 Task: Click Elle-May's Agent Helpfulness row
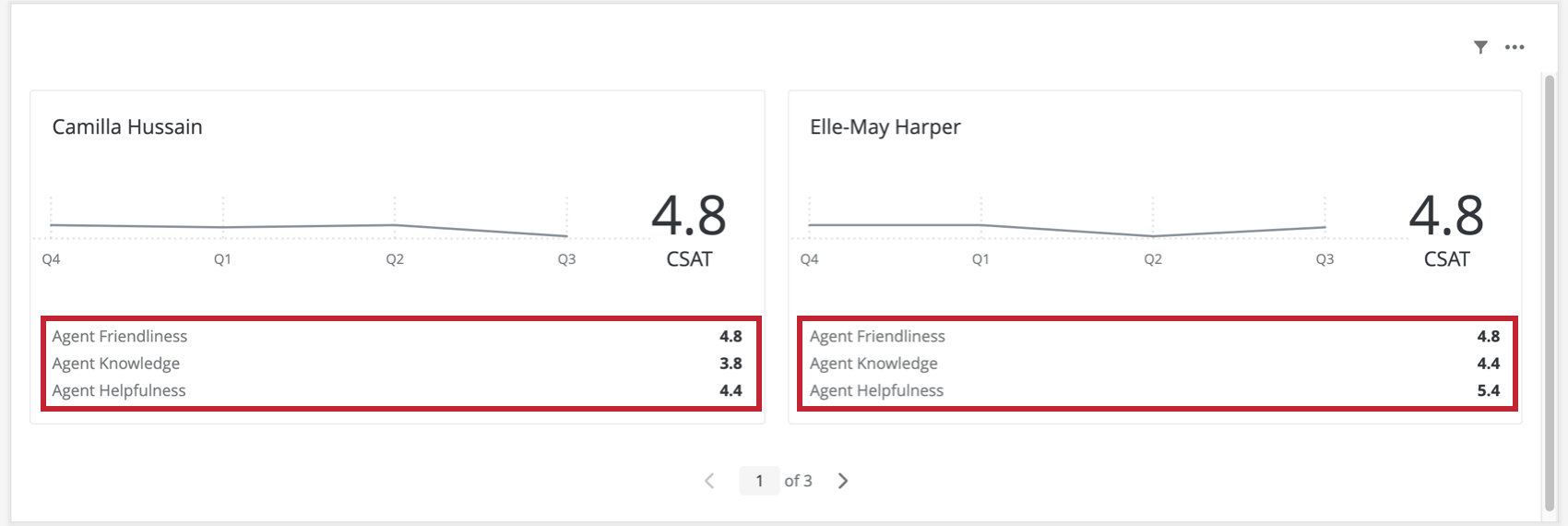(1155, 390)
